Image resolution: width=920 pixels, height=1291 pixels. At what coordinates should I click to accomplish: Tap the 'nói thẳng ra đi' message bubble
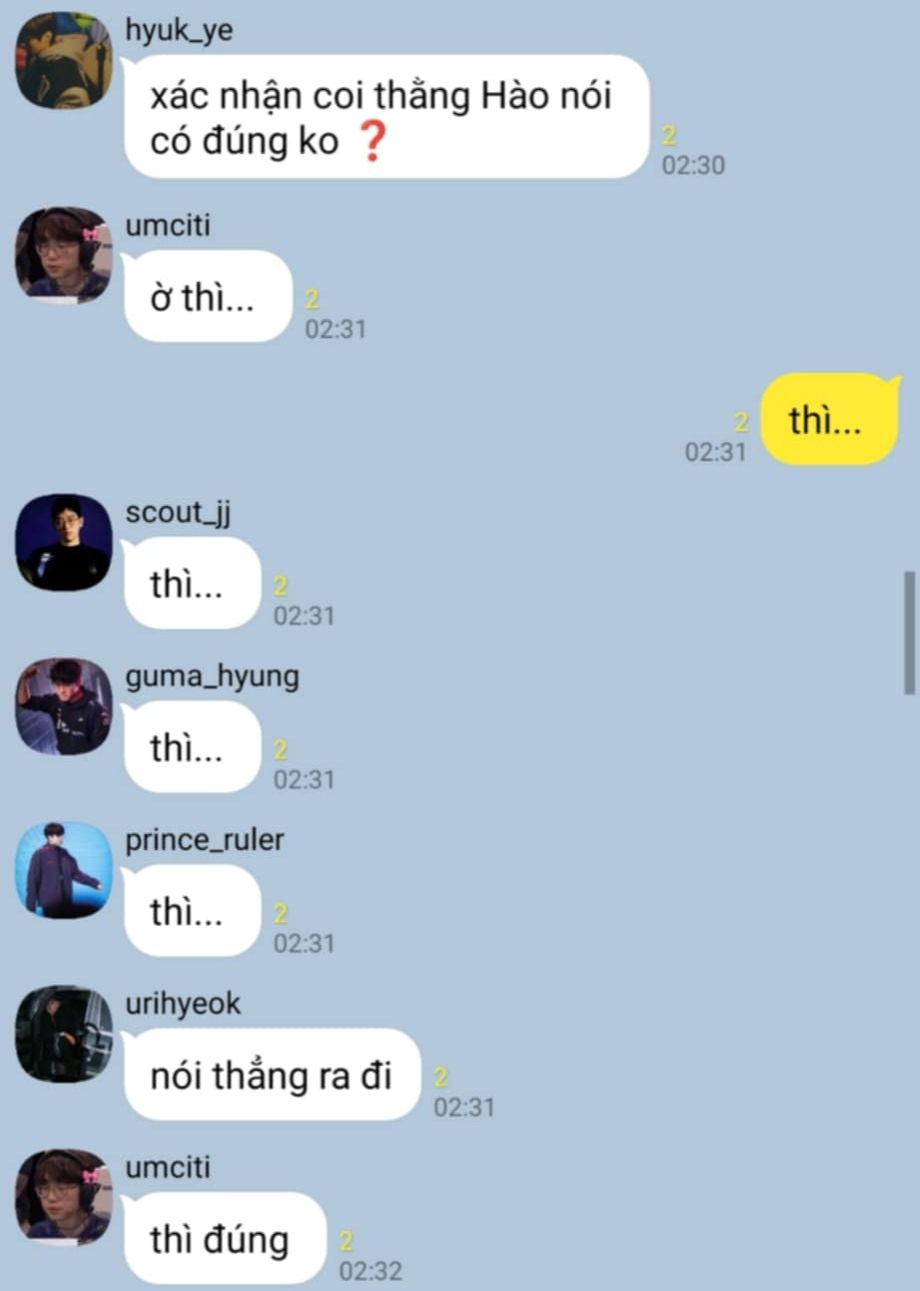(271, 1075)
